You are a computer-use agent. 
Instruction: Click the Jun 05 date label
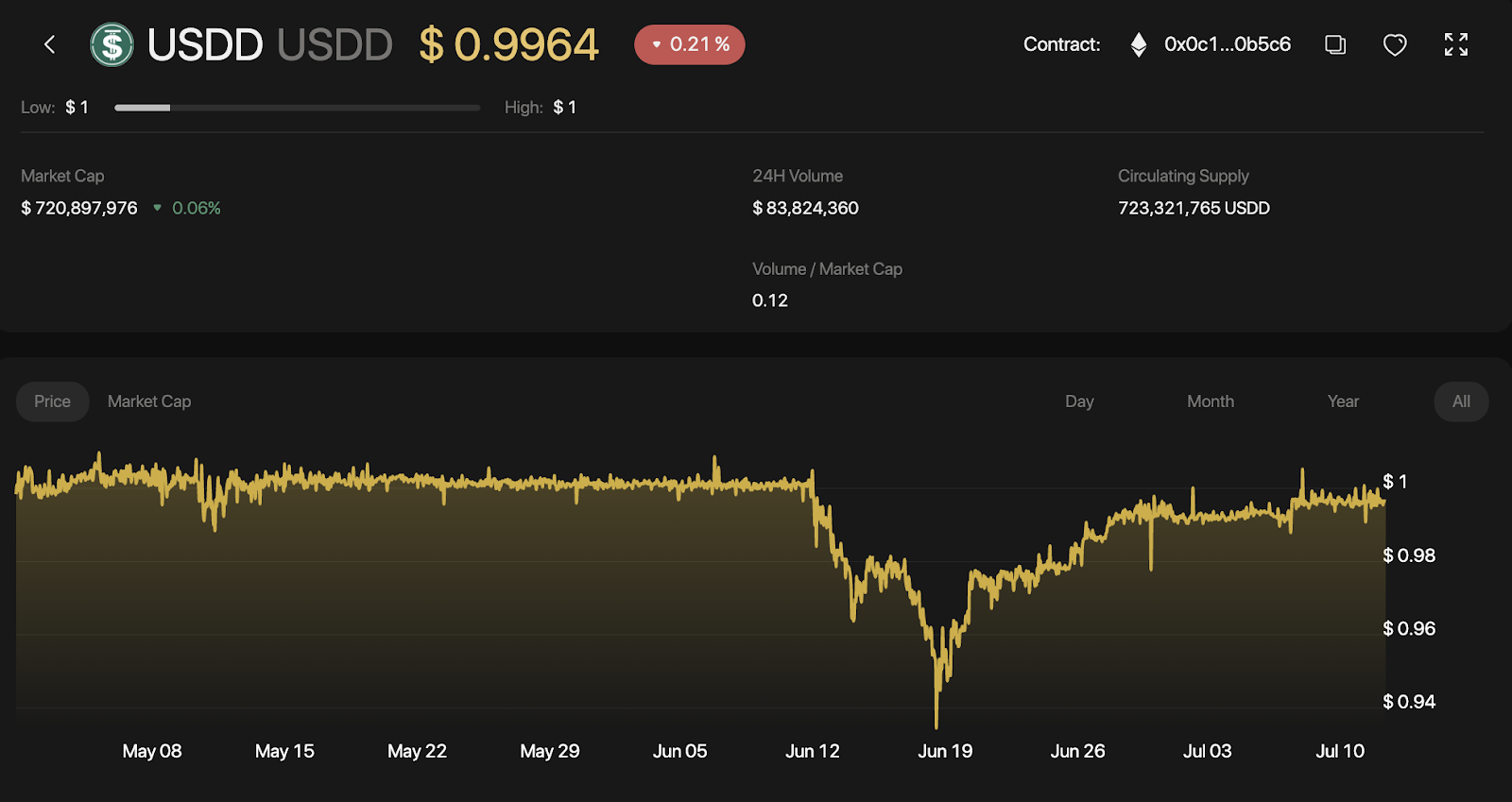(x=679, y=751)
